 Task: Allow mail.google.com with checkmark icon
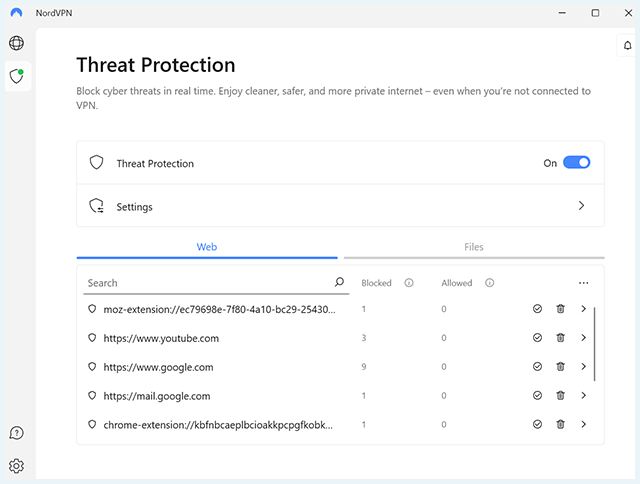[x=537, y=395]
